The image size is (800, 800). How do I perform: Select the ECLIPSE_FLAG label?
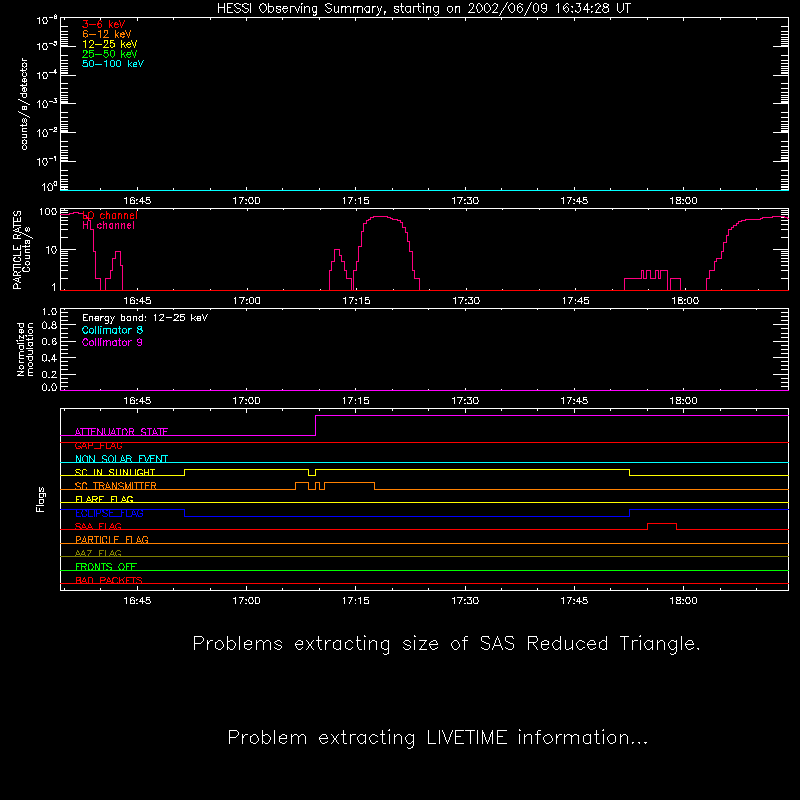pyautogui.click(x=109, y=513)
